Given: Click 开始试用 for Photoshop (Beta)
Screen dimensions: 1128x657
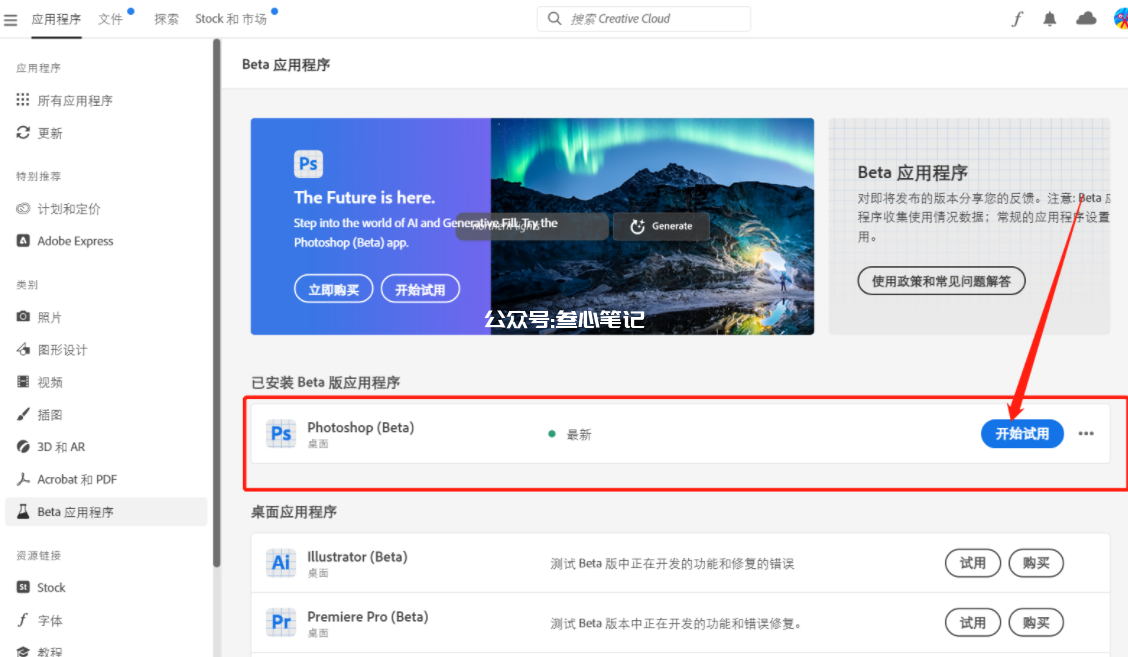Looking at the screenshot, I should [1022, 434].
